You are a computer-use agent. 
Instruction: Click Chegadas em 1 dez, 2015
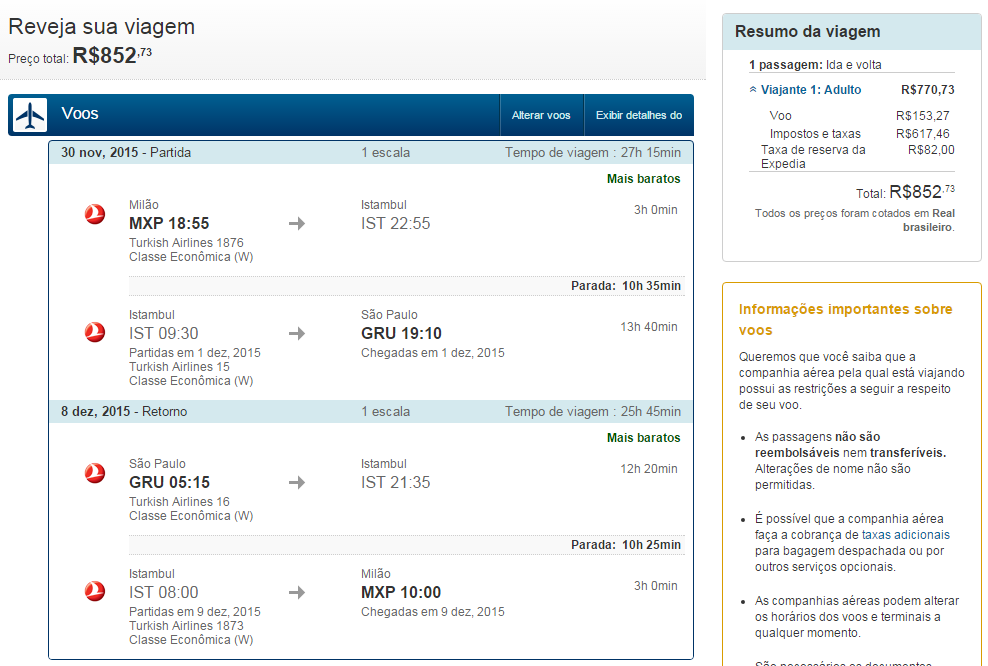tap(433, 353)
